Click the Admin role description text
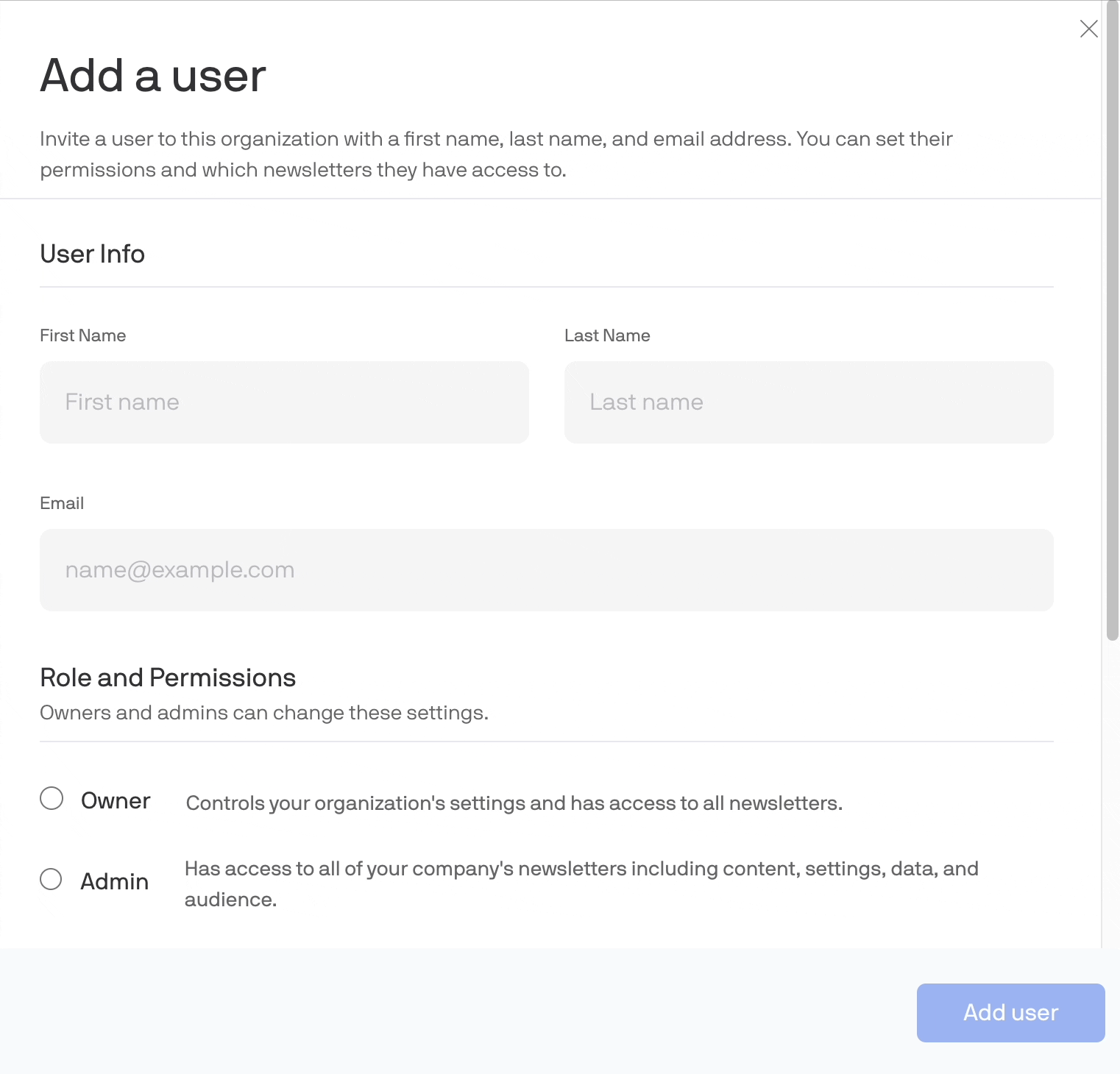The image size is (1120, 1074). (581, 884)
